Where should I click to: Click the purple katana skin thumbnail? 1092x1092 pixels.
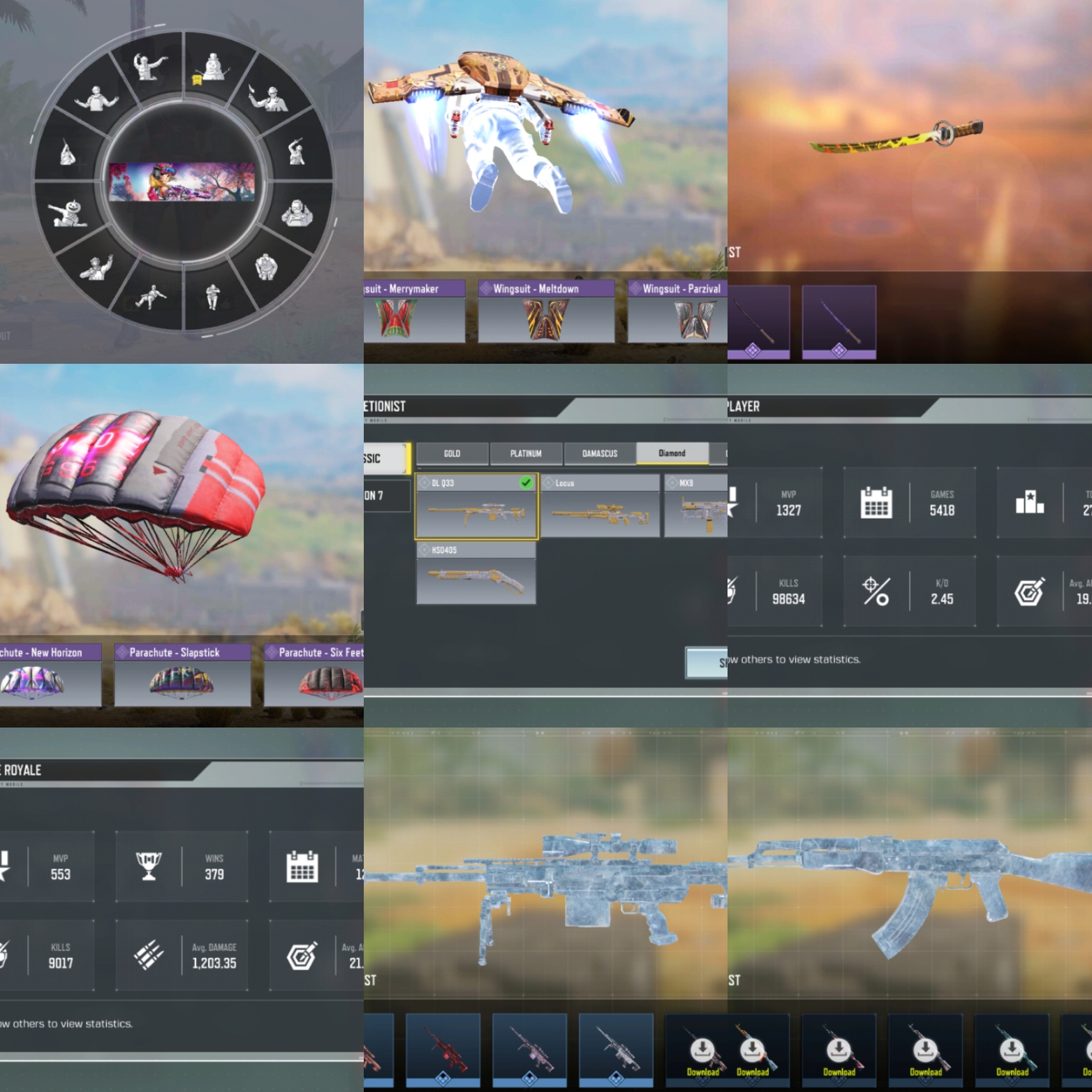pos(839,322)
